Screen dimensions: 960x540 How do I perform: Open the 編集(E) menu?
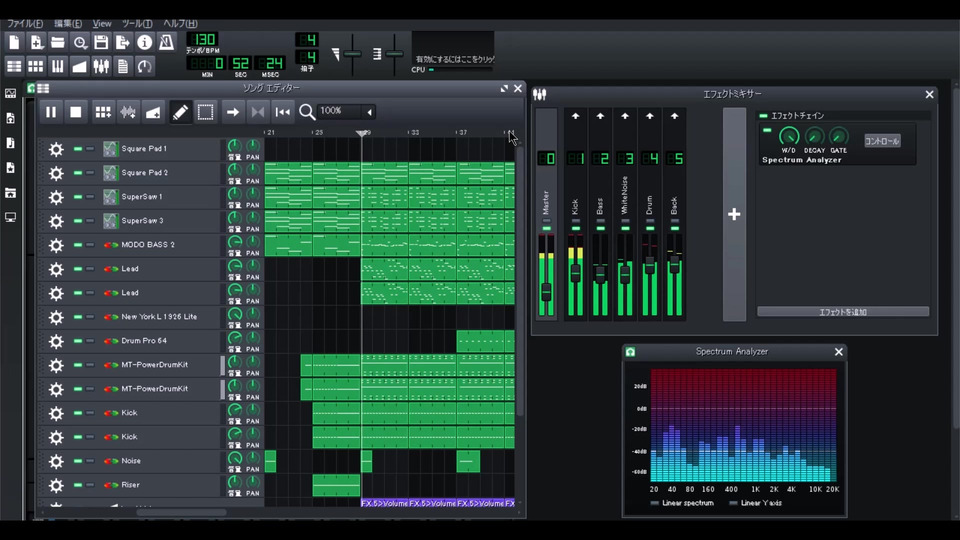[68, 23]
